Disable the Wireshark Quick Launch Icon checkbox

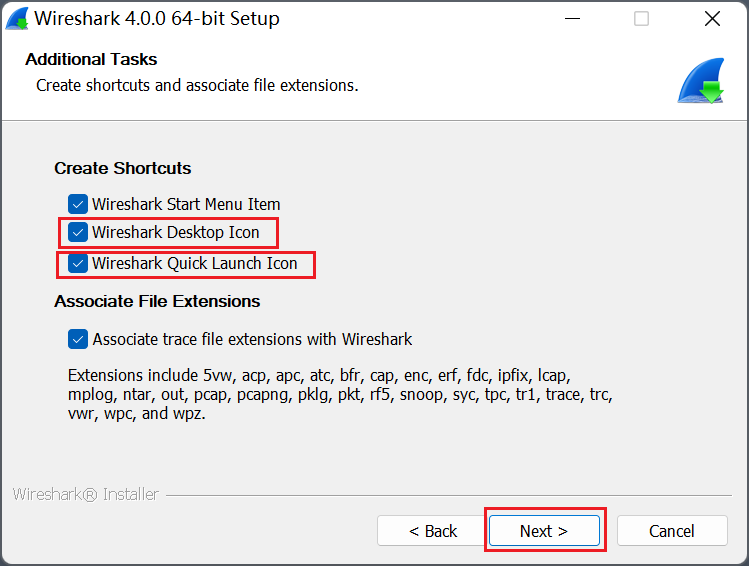pos(78,264)
